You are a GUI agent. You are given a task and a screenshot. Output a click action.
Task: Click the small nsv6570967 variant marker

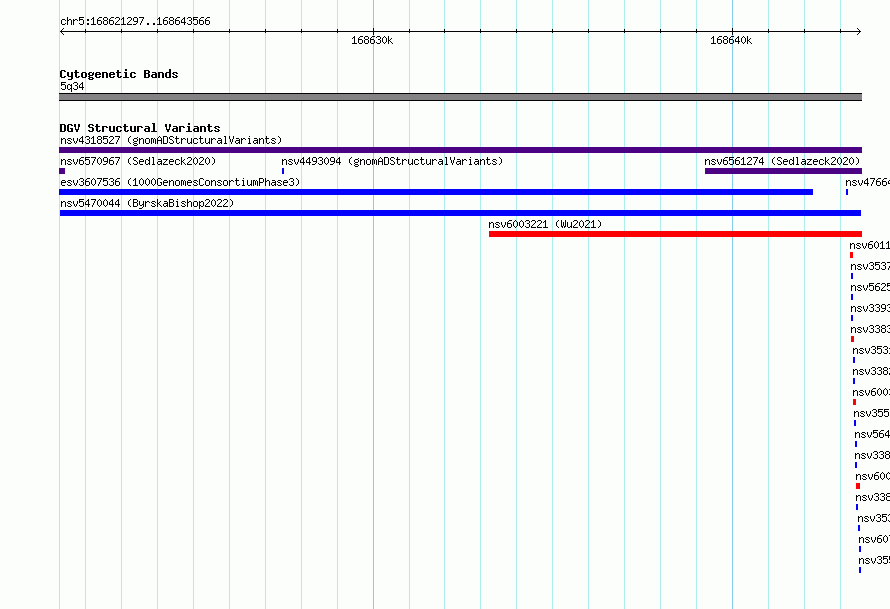[x=62, y=171]
